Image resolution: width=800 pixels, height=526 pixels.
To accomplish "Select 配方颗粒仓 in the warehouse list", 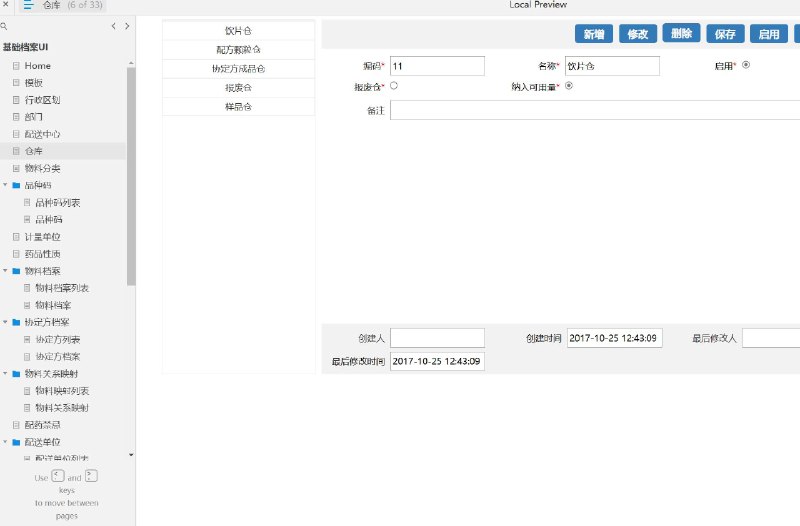I will 238,49.
